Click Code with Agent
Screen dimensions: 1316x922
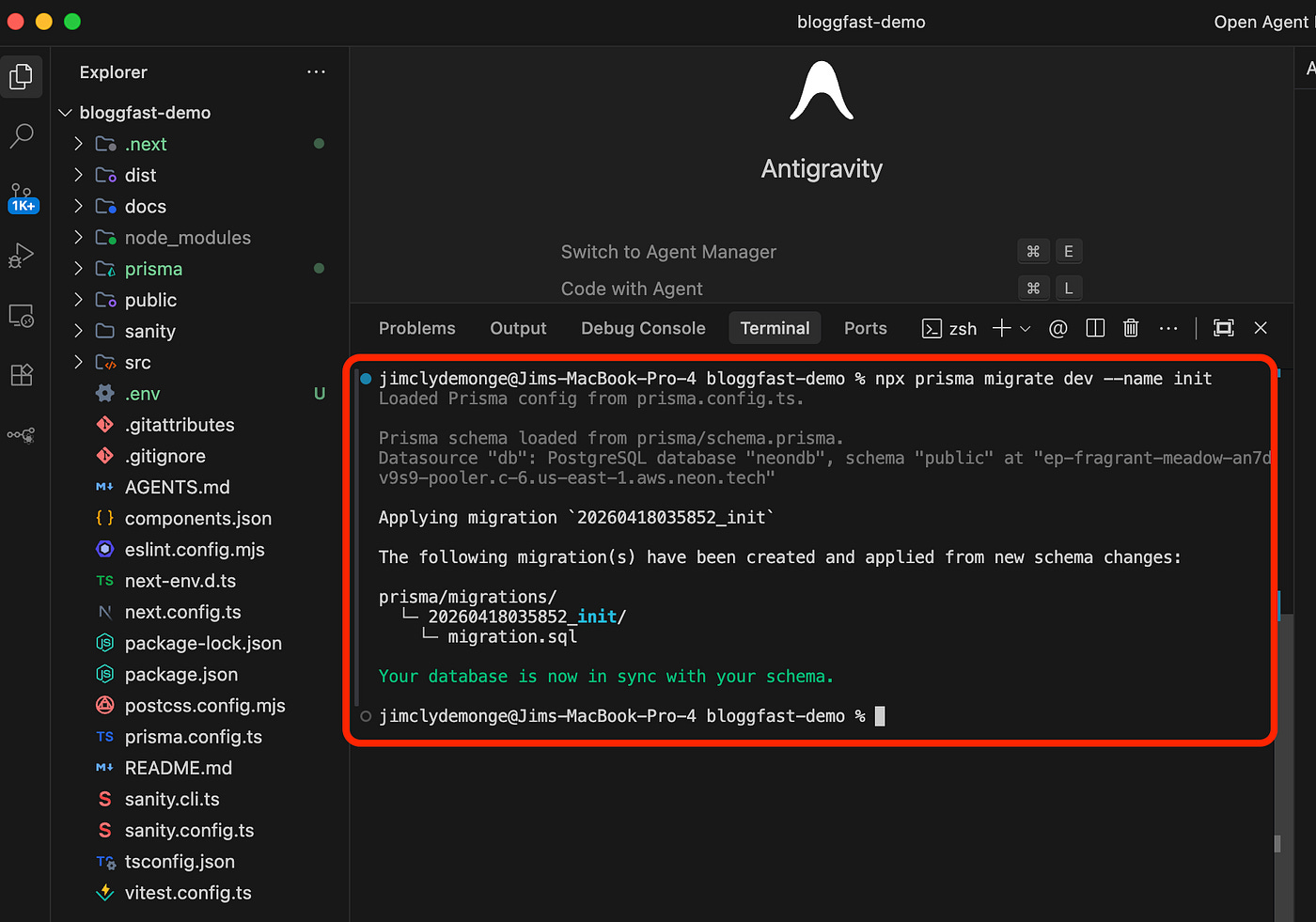(x=632, y=289)
